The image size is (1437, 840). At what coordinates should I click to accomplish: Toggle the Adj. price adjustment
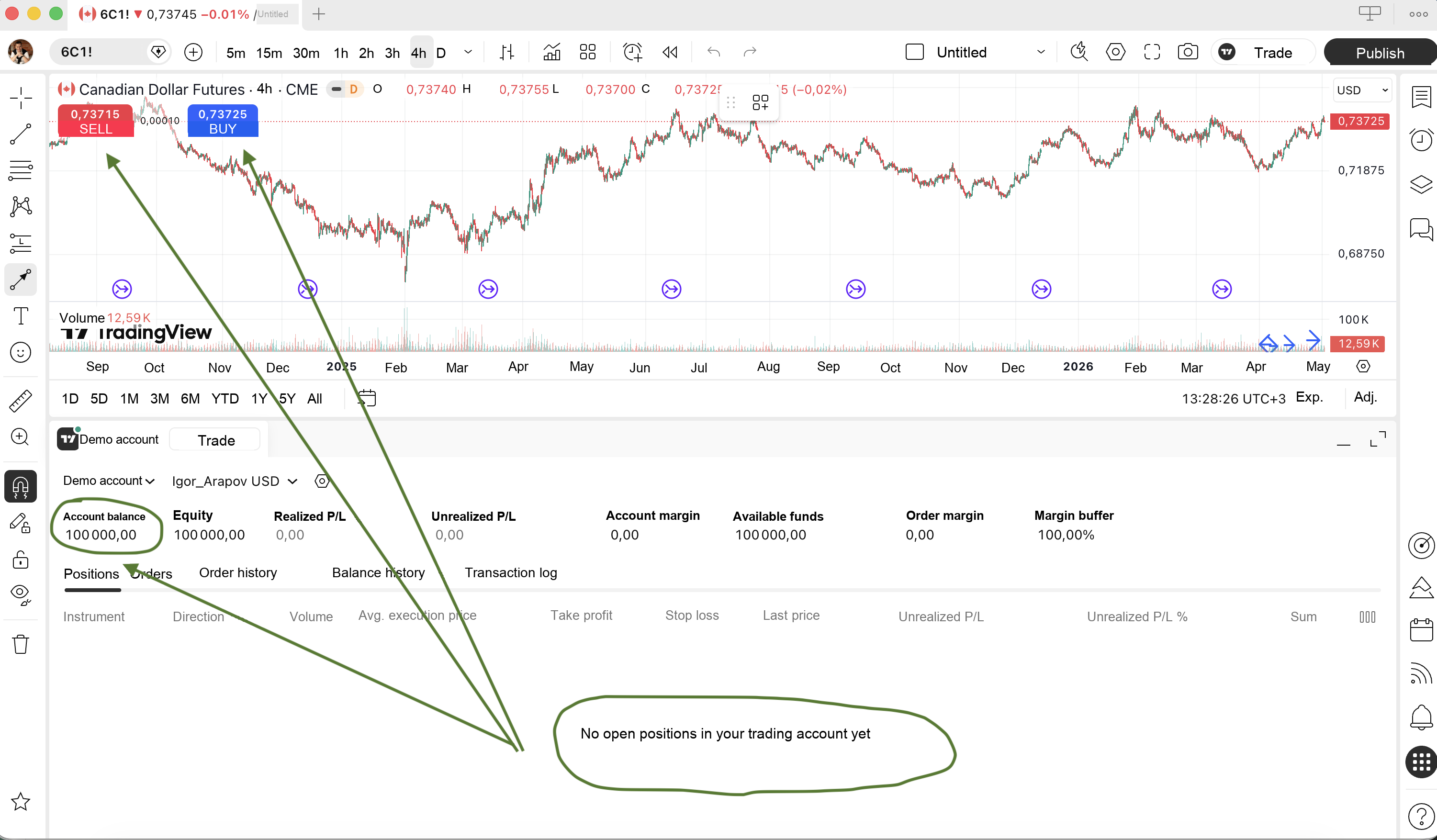(x=1365, y=397)
